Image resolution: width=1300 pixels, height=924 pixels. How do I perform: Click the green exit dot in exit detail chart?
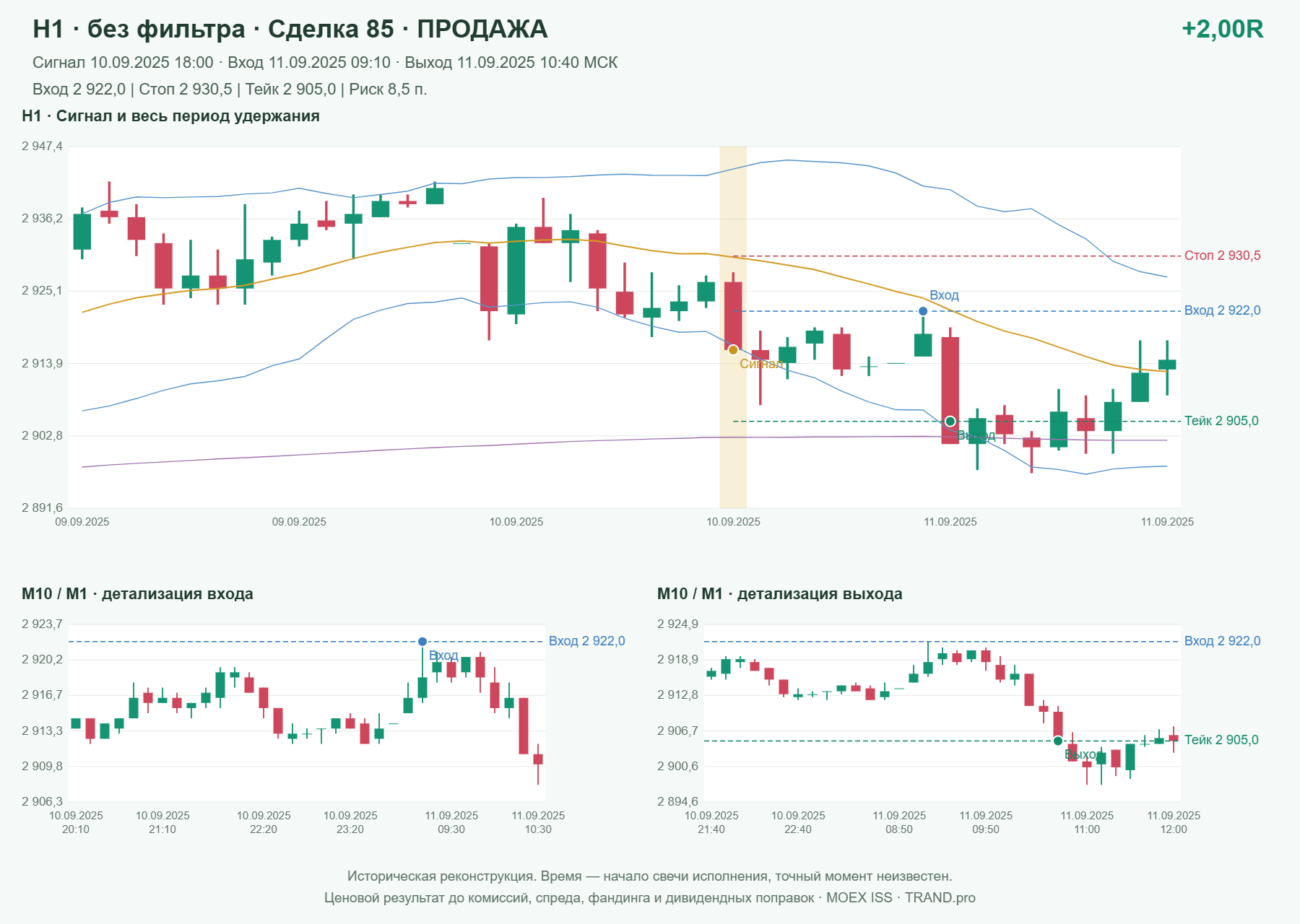pyautogui.click(x=1058, y=741)
